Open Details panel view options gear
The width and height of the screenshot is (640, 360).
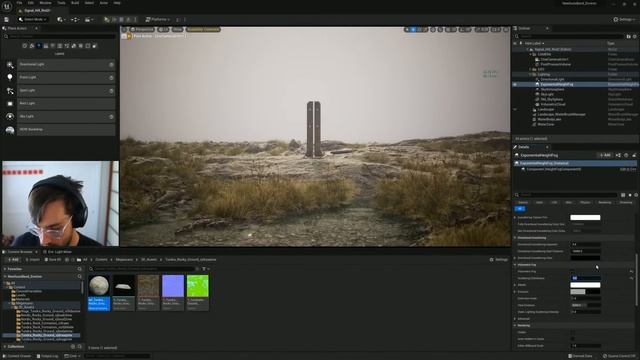point(636,195)
